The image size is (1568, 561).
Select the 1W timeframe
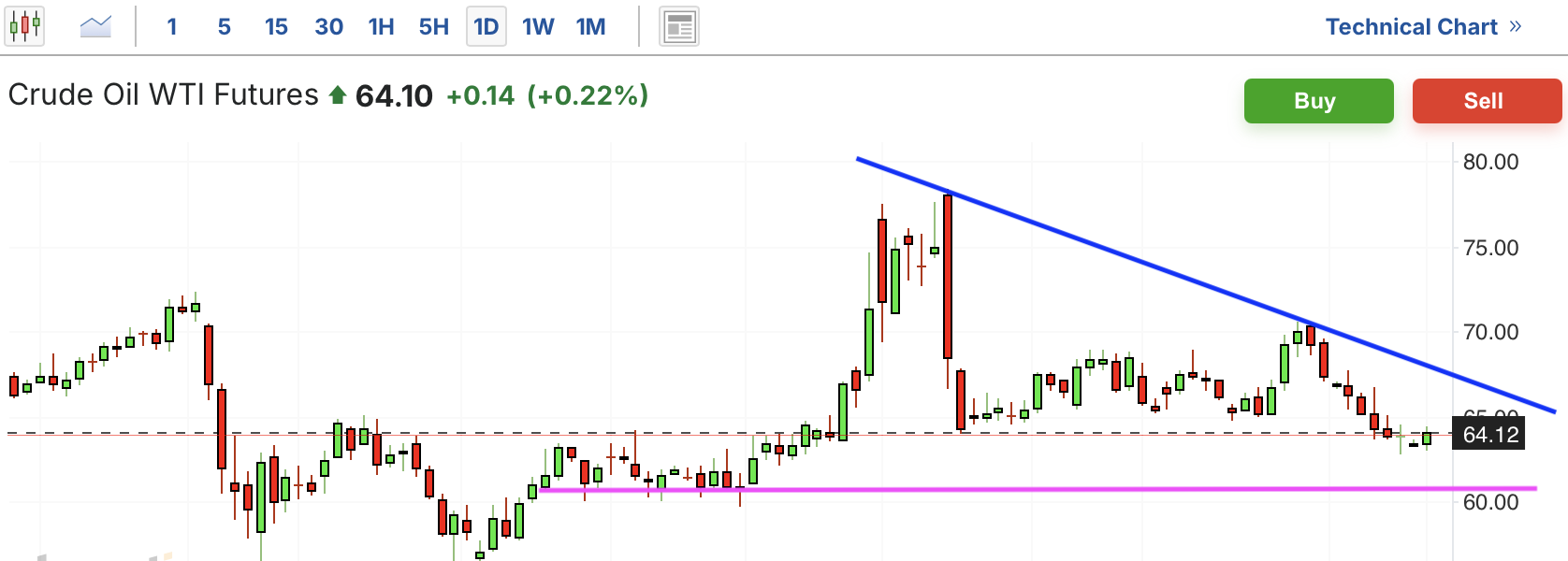538,26
